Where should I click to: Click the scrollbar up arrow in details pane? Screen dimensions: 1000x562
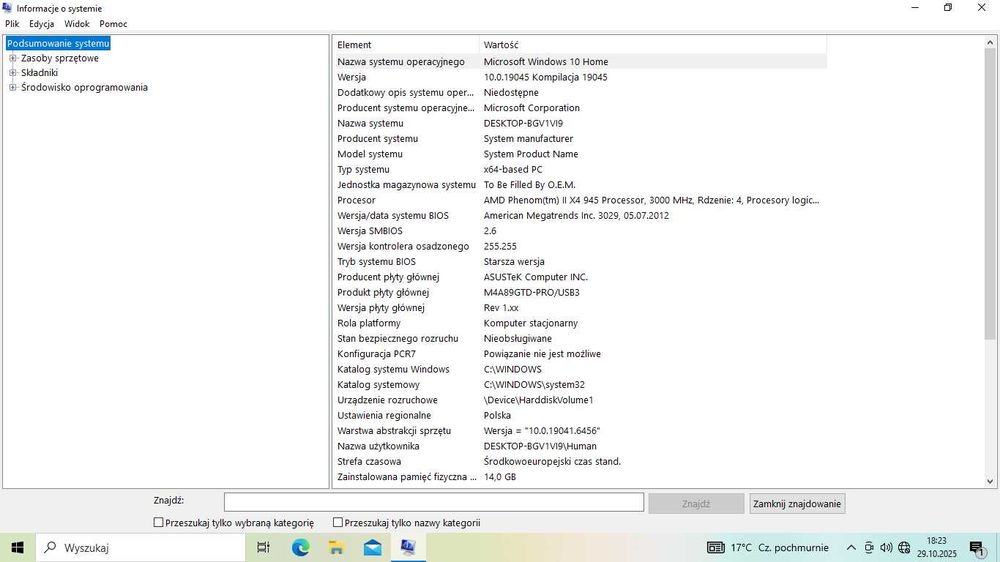click(x=990, y=42)
